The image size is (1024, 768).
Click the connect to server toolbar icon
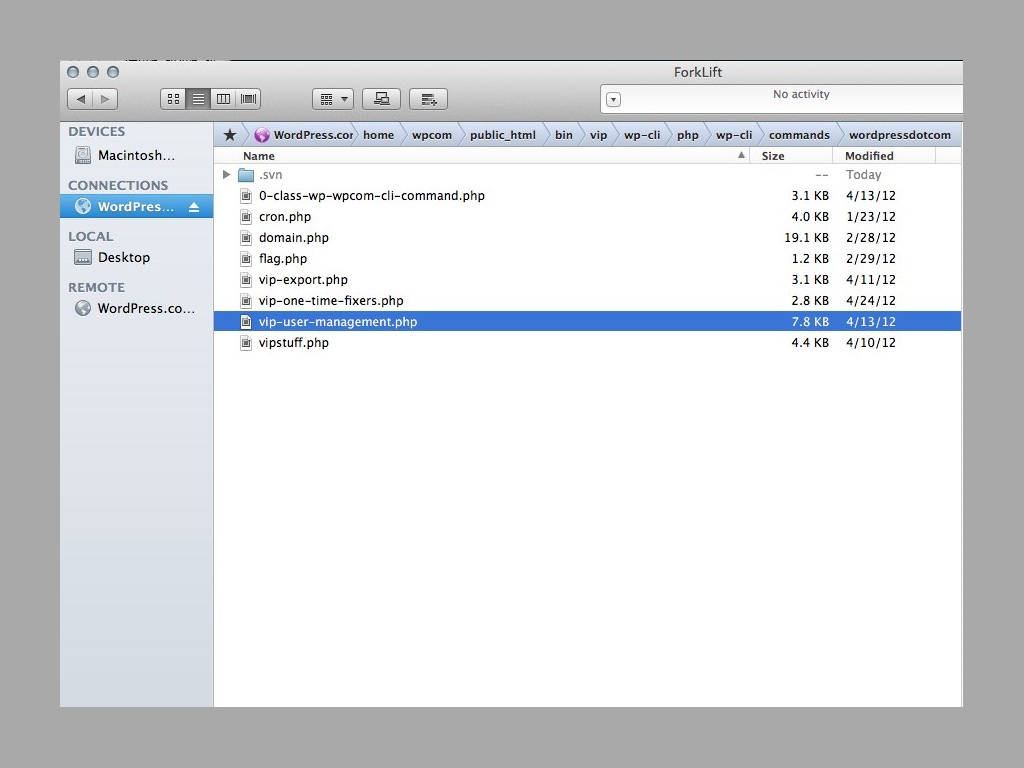tap(381, 99)
